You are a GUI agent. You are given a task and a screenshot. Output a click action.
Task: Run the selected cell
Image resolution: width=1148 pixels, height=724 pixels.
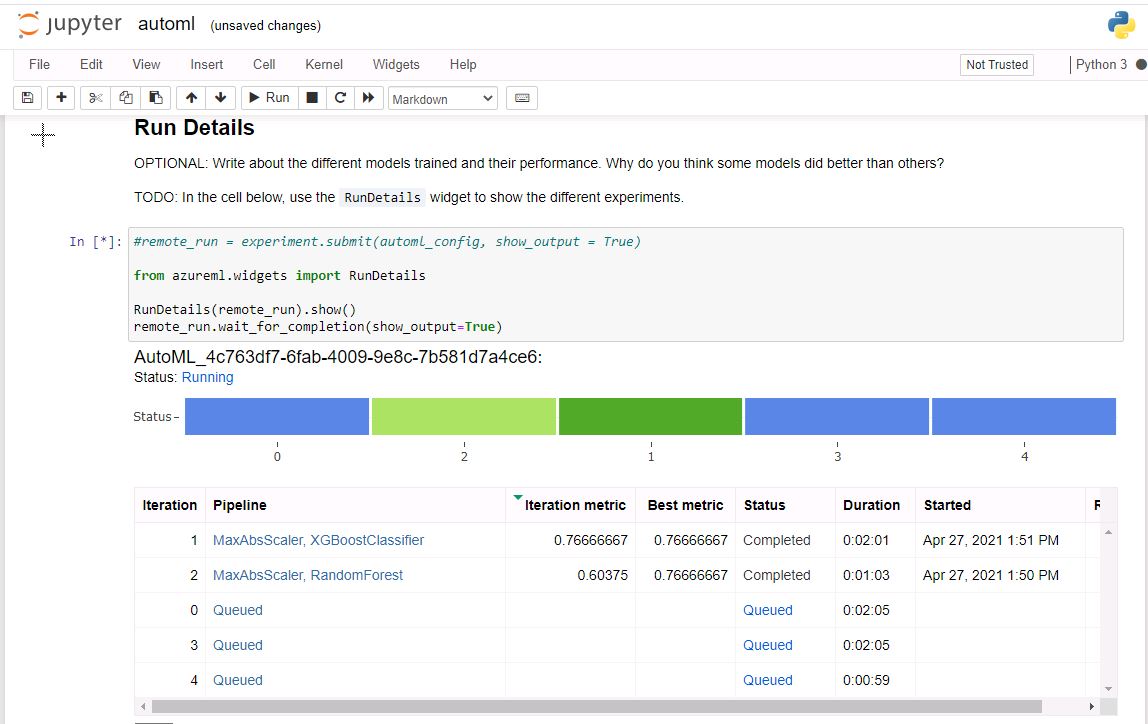pos(268,97)
